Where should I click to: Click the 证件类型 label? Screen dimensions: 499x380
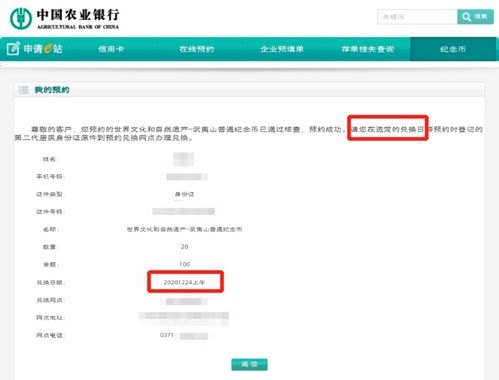coord(50,194)
